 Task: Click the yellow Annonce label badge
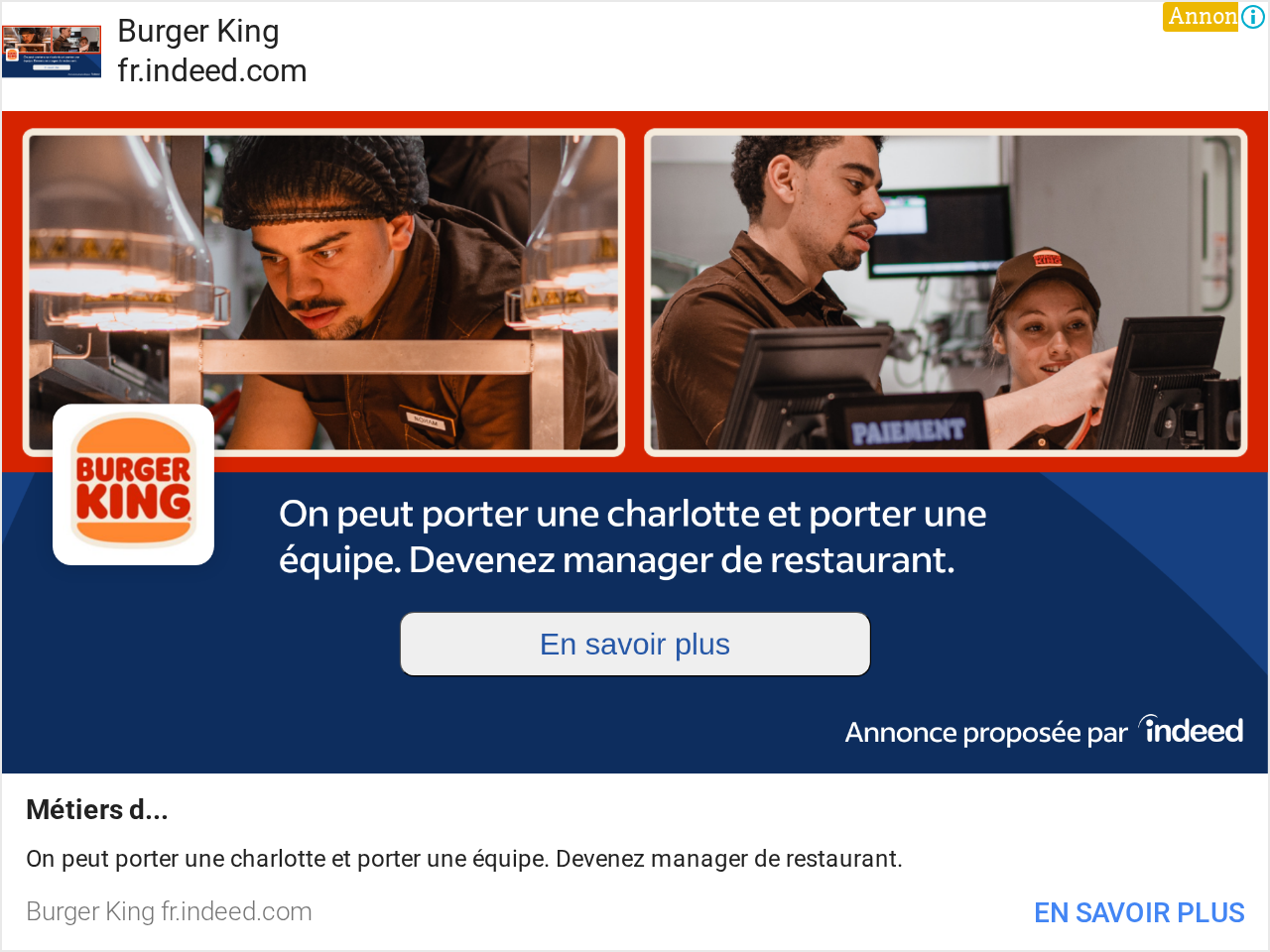click(1201, 16)
